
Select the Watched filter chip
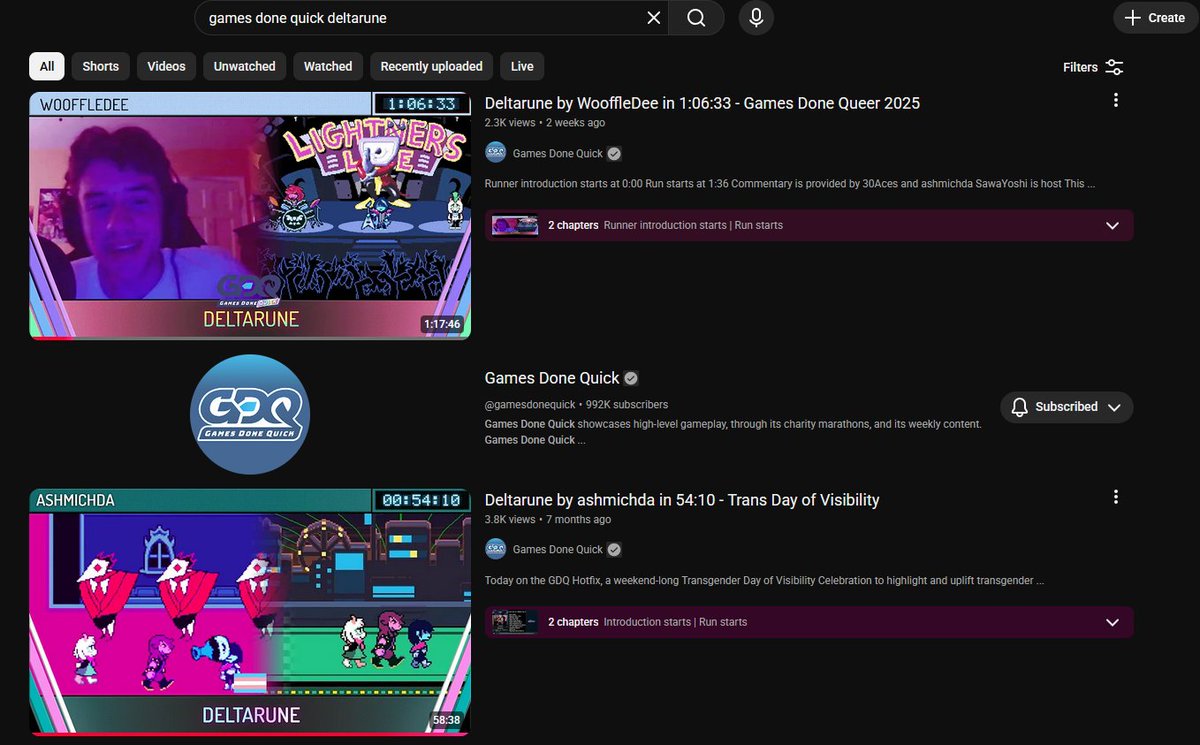coord(328,66)
